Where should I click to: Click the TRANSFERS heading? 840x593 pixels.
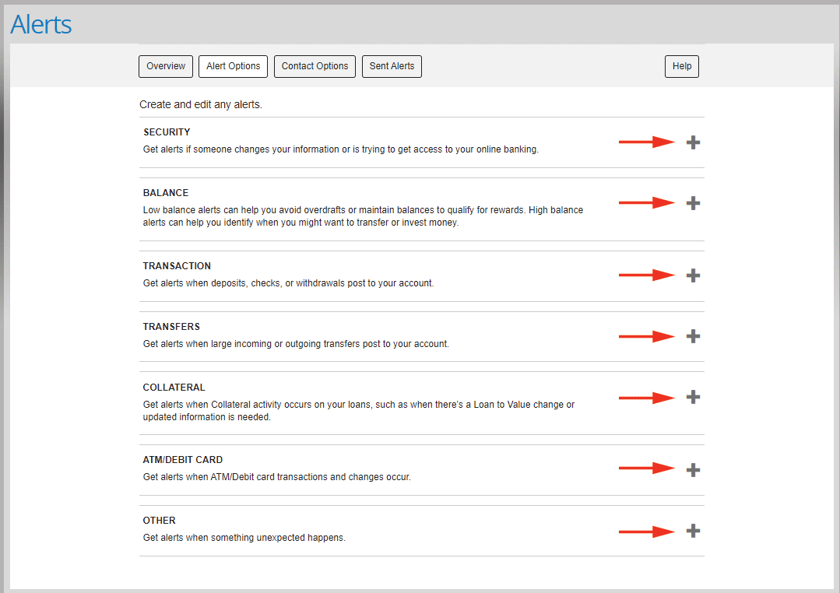click(171, 327)
